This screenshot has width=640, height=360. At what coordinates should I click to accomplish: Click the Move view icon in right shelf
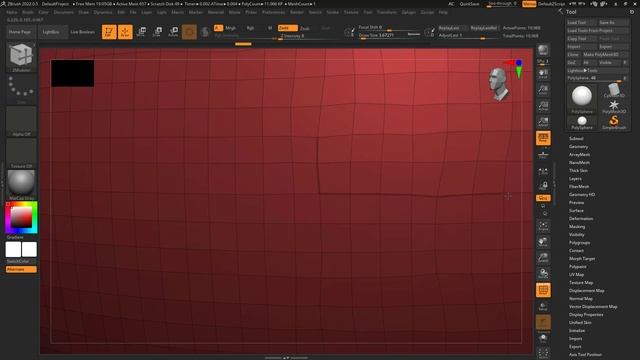pos(543,242)
